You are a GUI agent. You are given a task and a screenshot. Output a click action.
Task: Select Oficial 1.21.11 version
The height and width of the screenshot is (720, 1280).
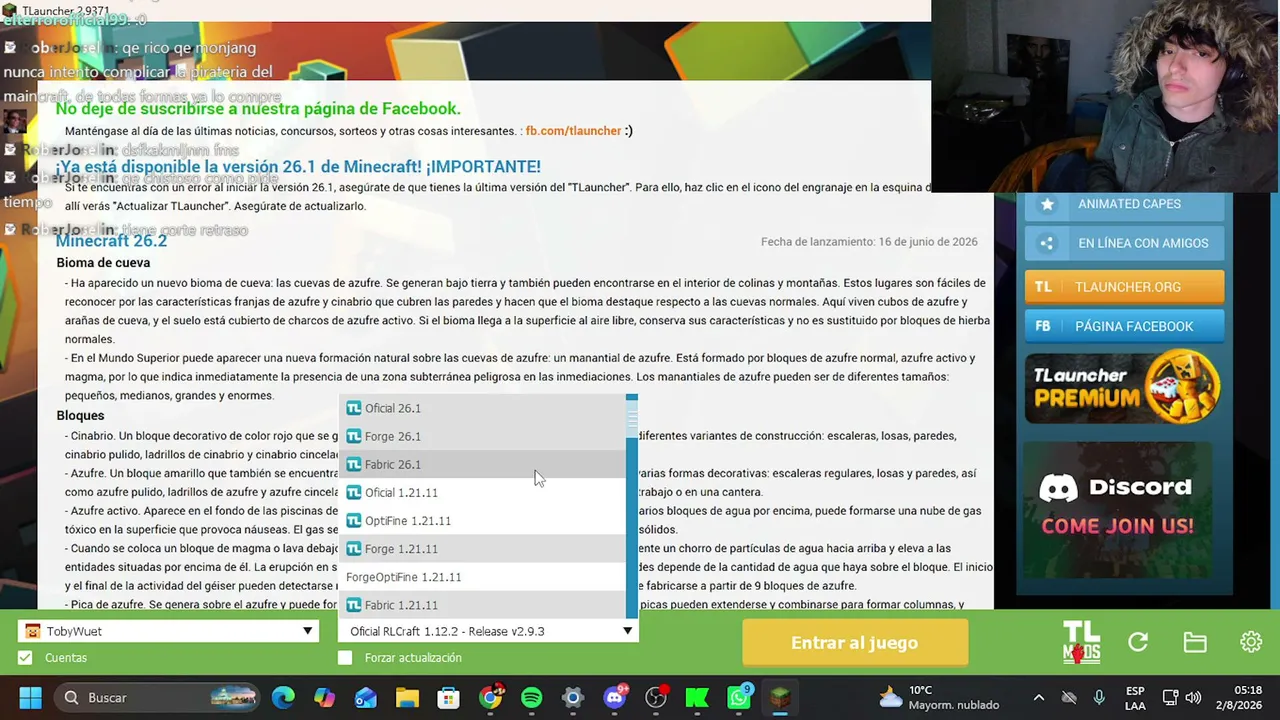coord(482,492)
